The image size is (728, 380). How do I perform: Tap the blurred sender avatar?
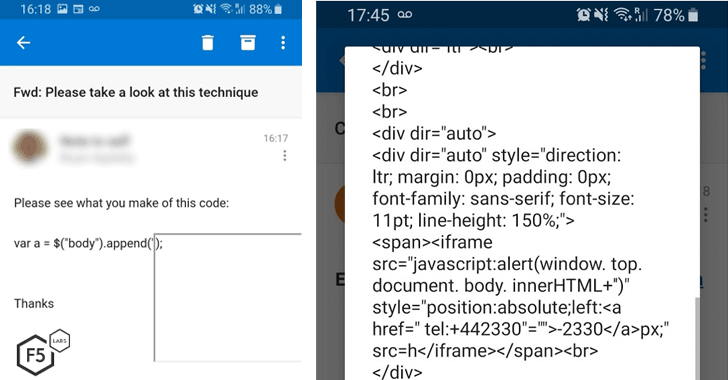(x=30, y=148)
